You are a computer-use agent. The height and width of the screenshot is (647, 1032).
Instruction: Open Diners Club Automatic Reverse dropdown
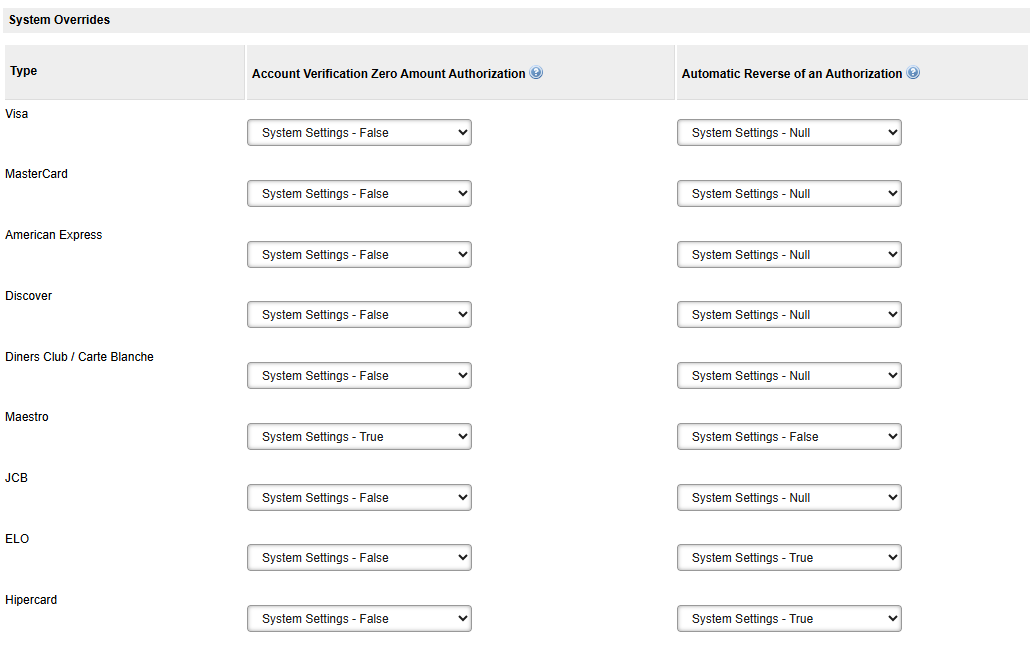(x=789, y=376)
